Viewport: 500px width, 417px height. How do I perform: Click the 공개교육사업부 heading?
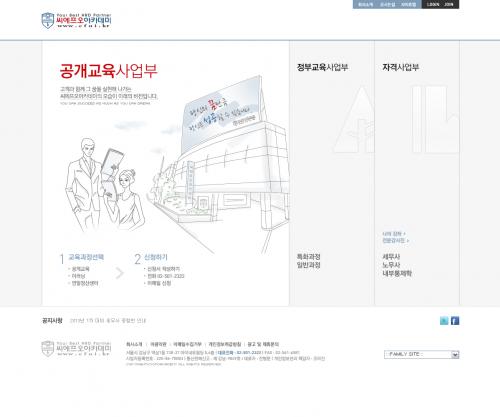click(x=109, y=71)
